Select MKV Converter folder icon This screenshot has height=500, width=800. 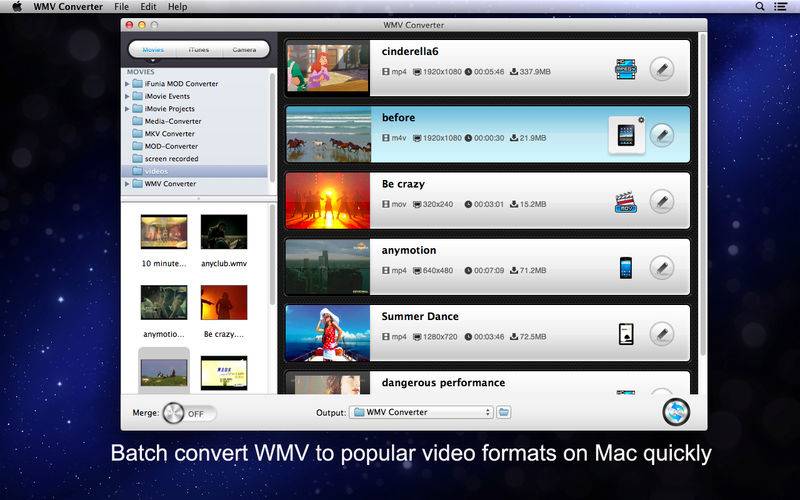coord(137,133)
